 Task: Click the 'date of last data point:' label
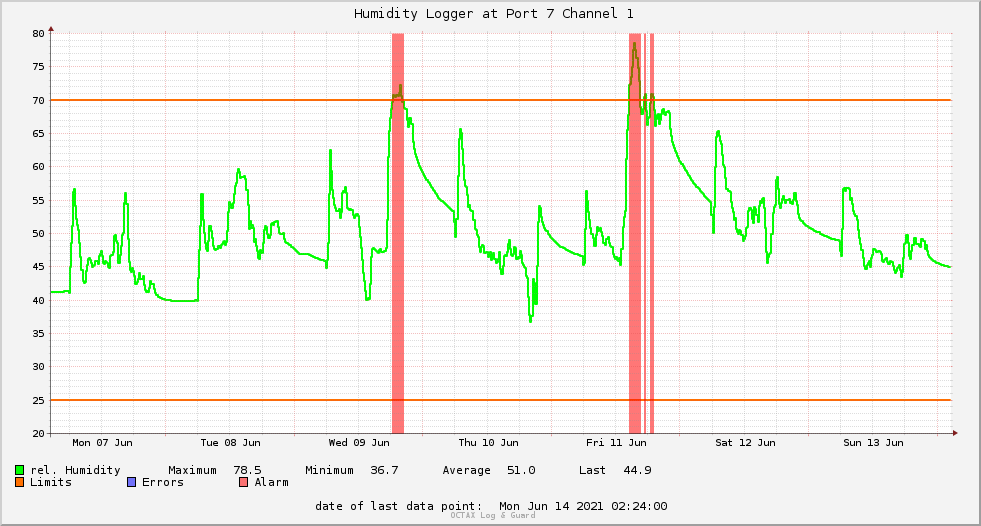point(399,506)
